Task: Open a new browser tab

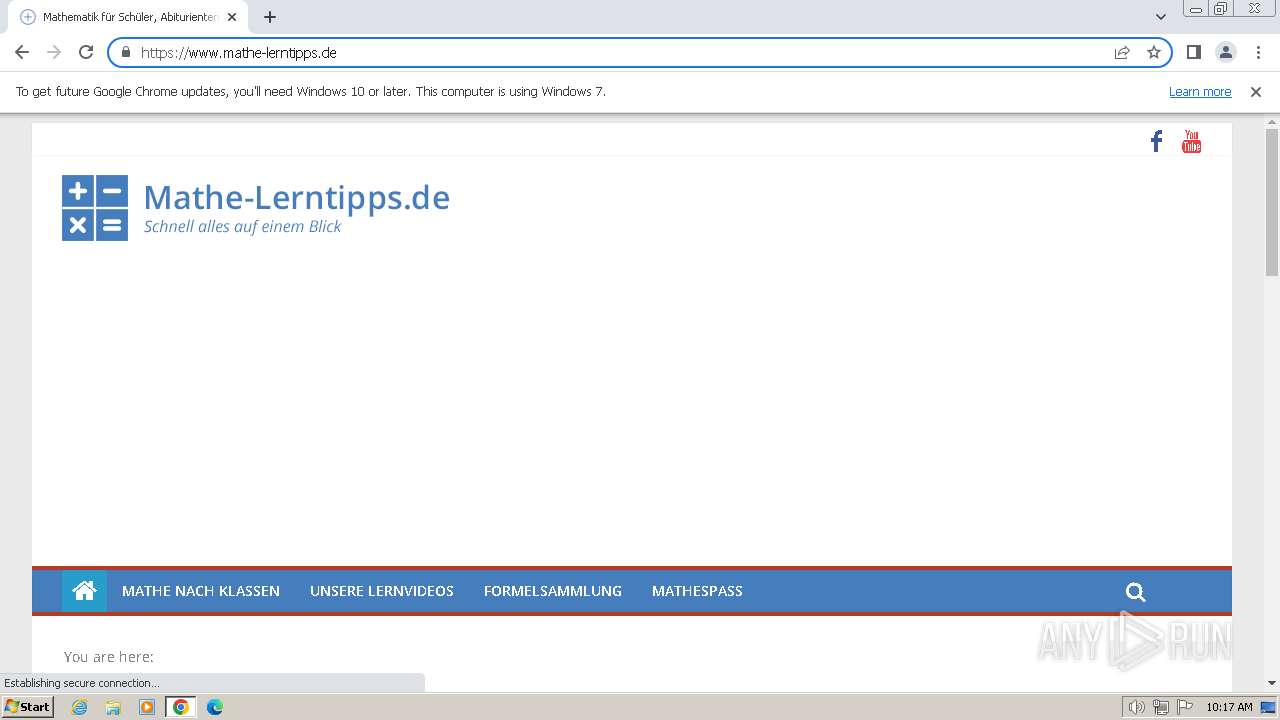Action: pos(270,17)
